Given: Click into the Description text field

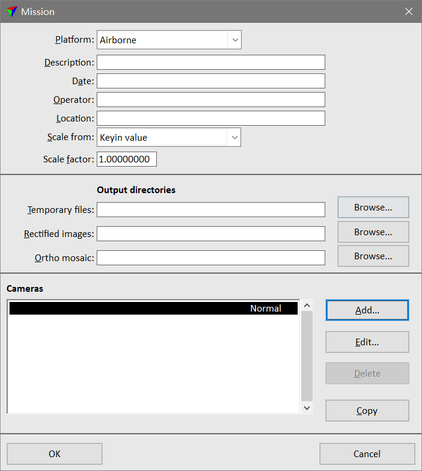Looking at the screenshot, I should point(211,62).
